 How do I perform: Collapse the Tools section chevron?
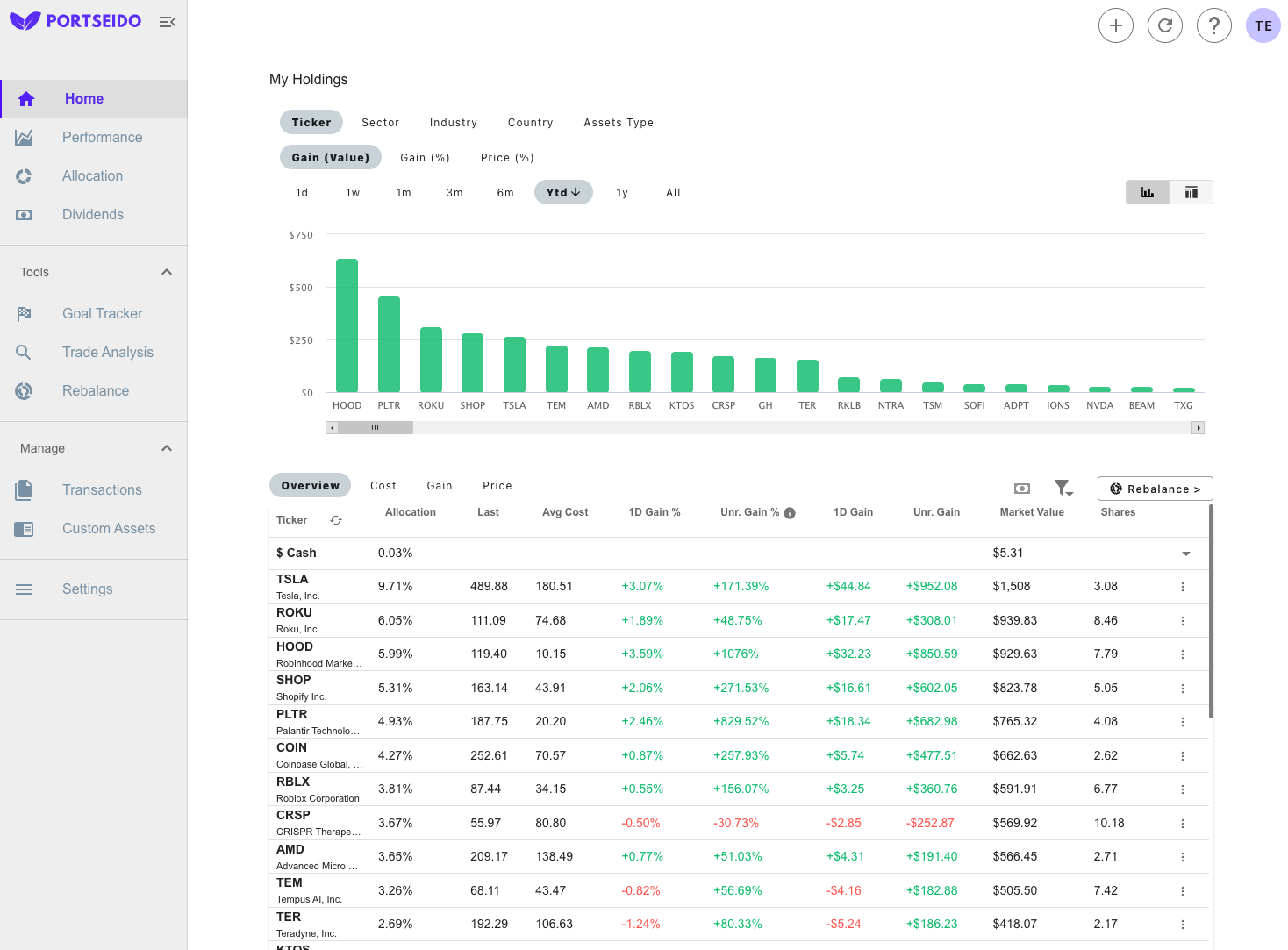(x=166, y=272)
